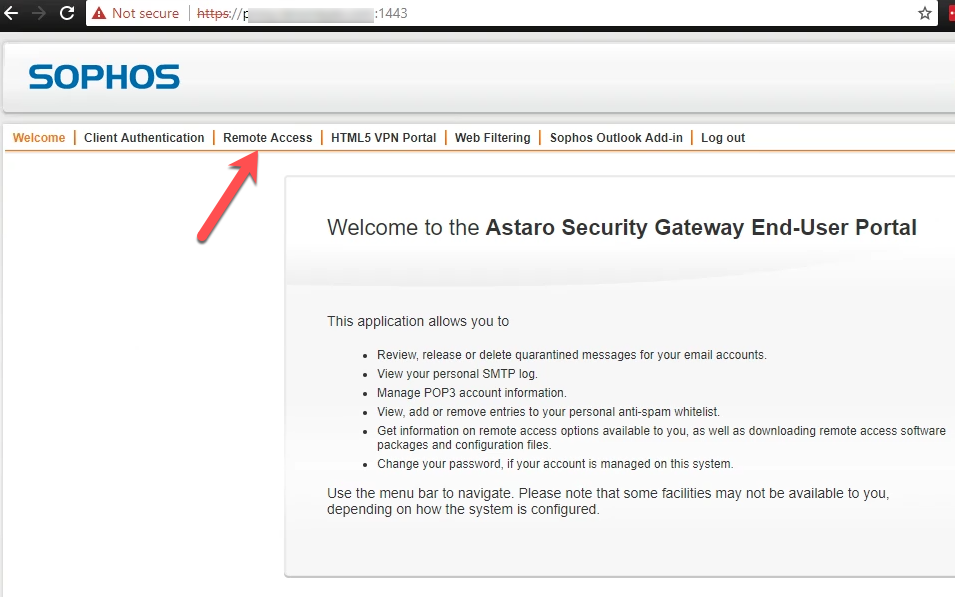Click 'View your personal SMTP log.' line
The width and height of the screenshot is (955, 597).
[x=457, y=373]
